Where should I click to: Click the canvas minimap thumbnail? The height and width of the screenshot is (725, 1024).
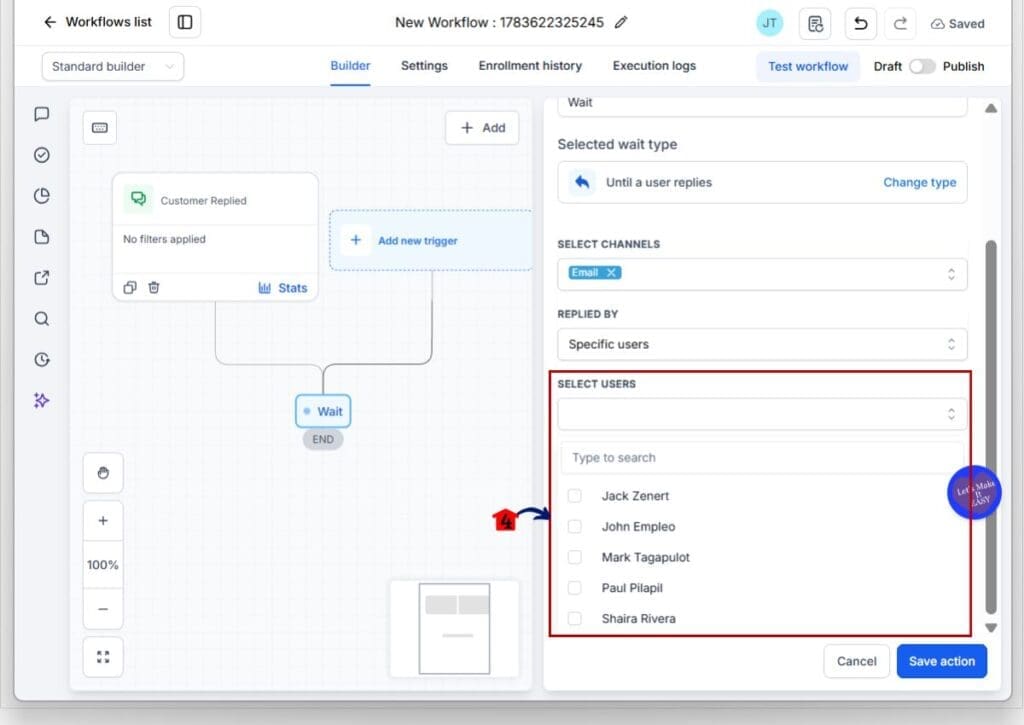click(x=455, y=628)
